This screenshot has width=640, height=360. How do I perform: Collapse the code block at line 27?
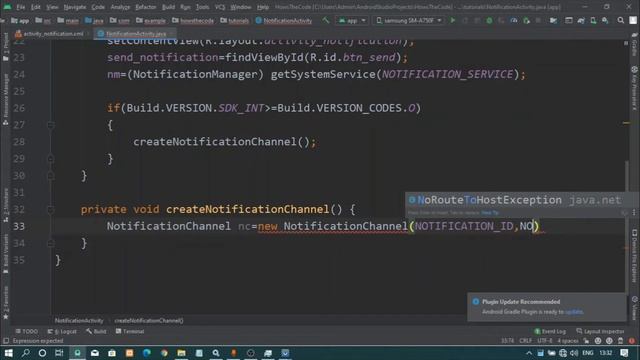[x=51, y=125]
